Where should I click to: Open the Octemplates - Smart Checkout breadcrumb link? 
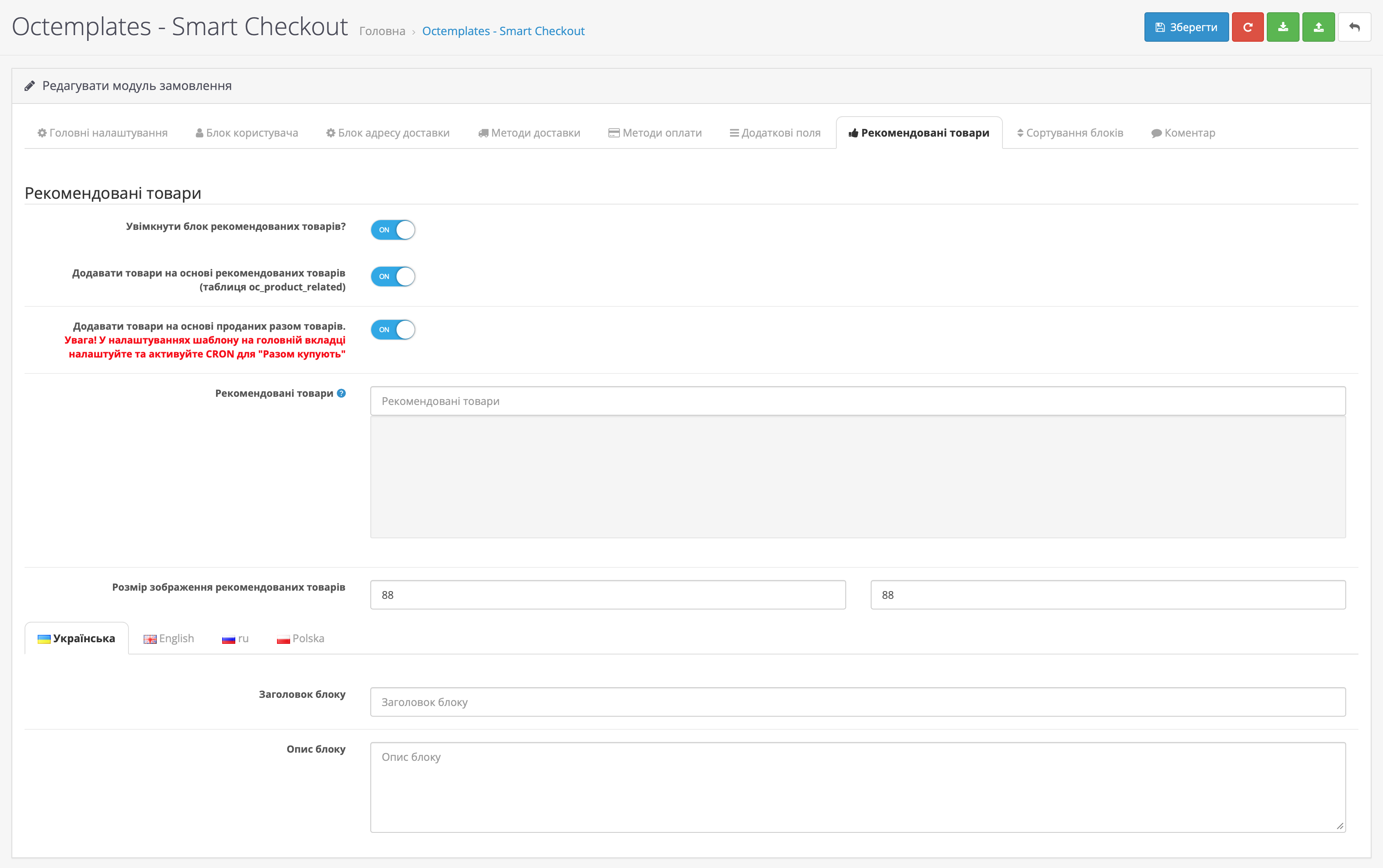(x=503, y=31)
